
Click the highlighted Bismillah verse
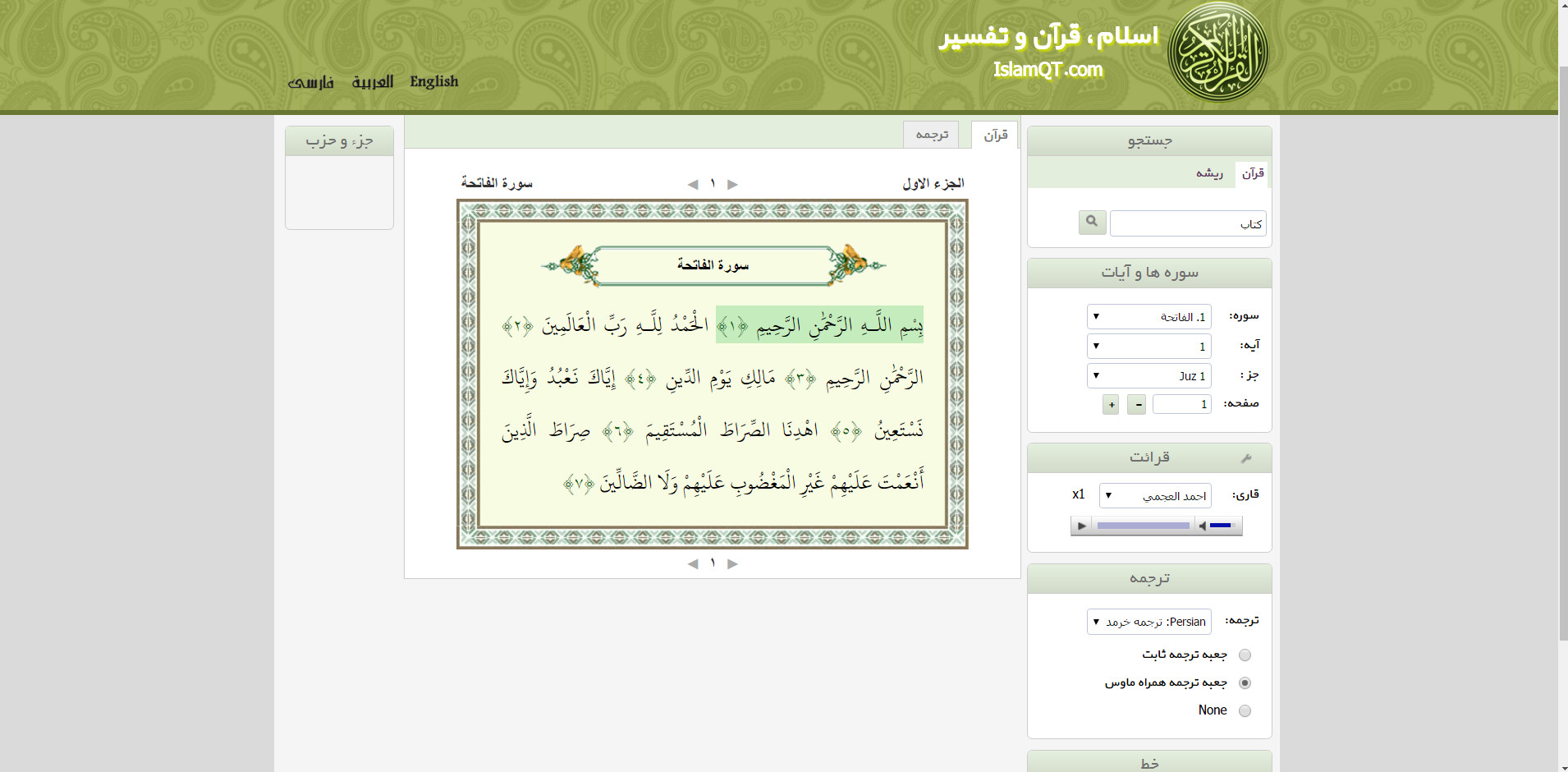819,324
